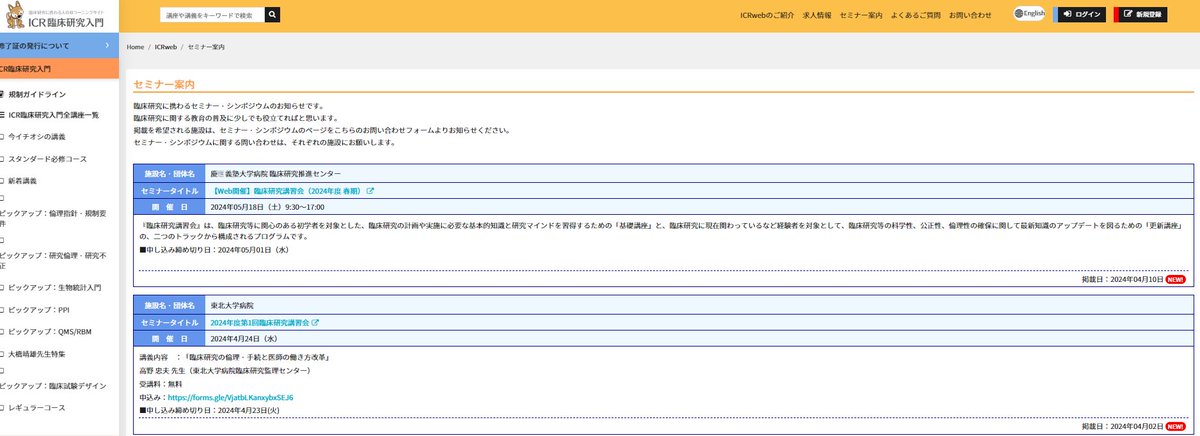Click the ログイン button
This screenshot has width=1200, height=436.
click(1081, 15)
